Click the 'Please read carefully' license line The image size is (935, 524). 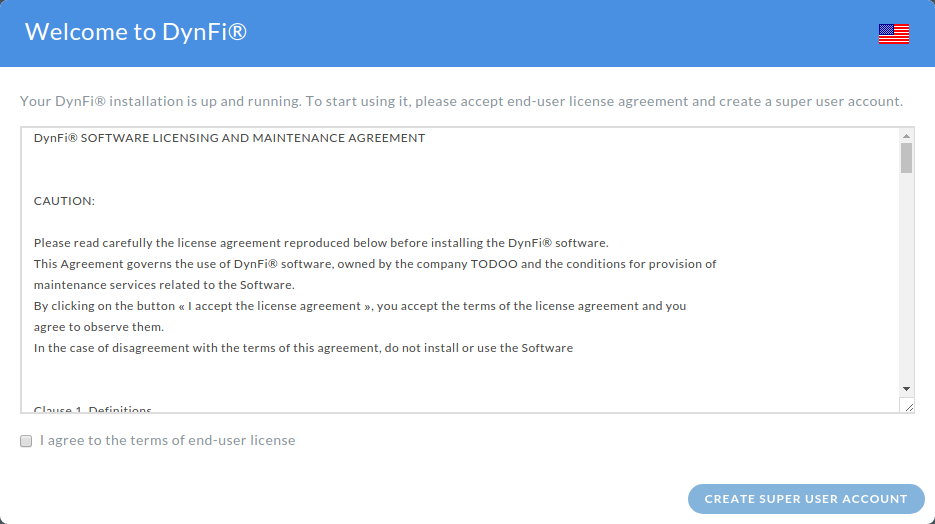(x=321, y=243)
